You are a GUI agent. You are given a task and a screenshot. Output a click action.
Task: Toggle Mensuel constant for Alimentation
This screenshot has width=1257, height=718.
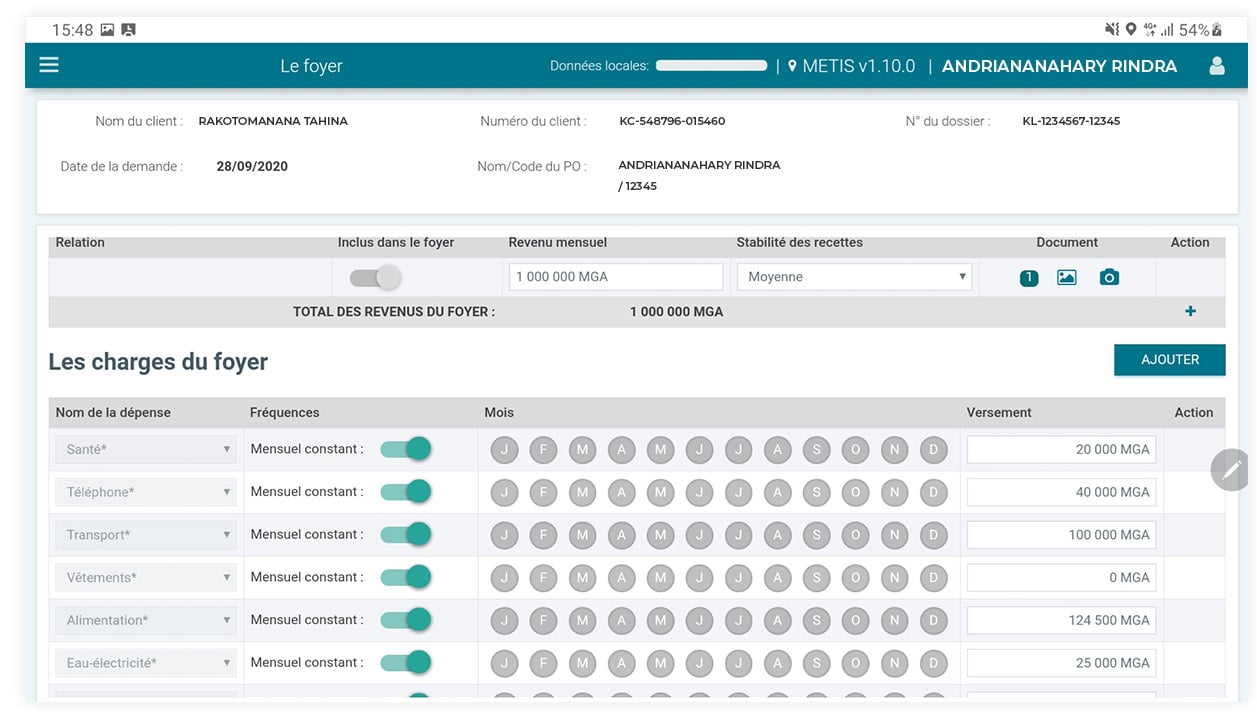[x=406, y=620]
